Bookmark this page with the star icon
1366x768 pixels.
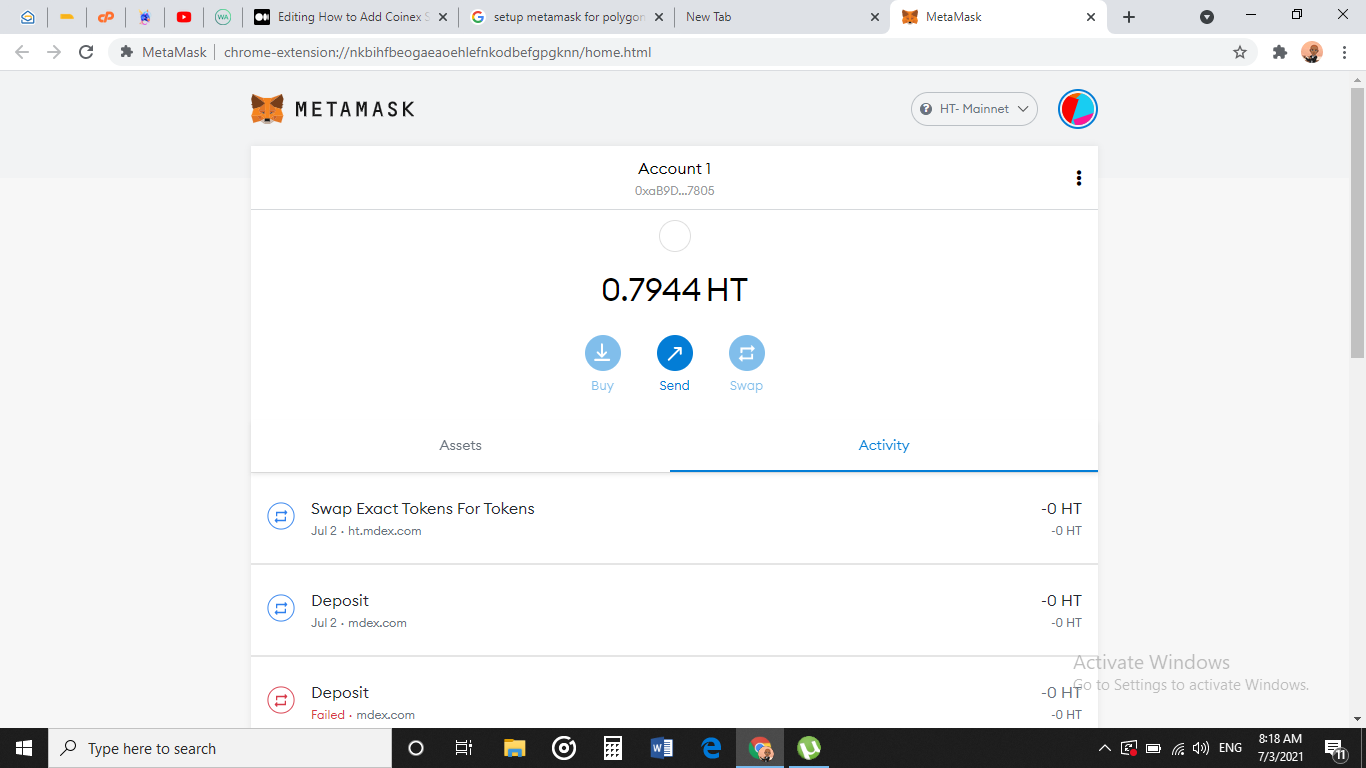tap(1240, 52)
